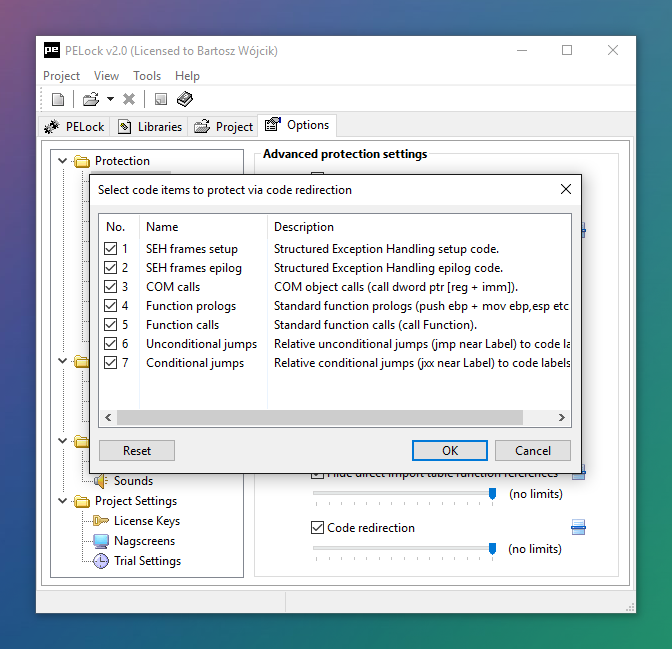Switch to the Project tab
The image size is (672, 649).
coord(223,126)
